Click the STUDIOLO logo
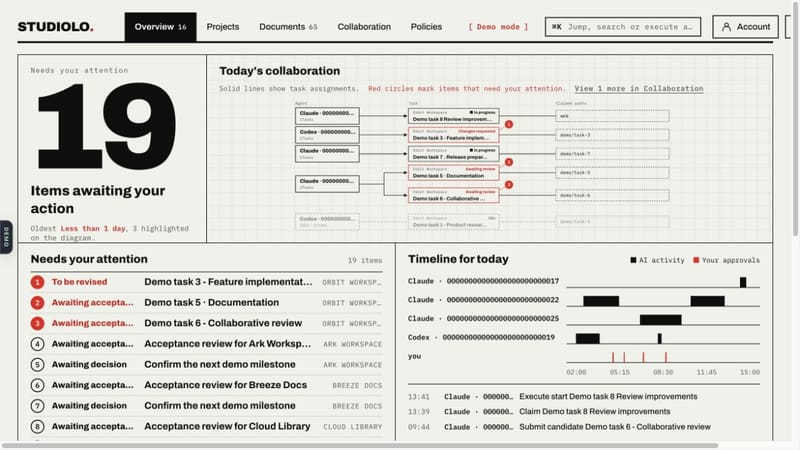Screen dimensions: 800x450 tap(56, 27)
